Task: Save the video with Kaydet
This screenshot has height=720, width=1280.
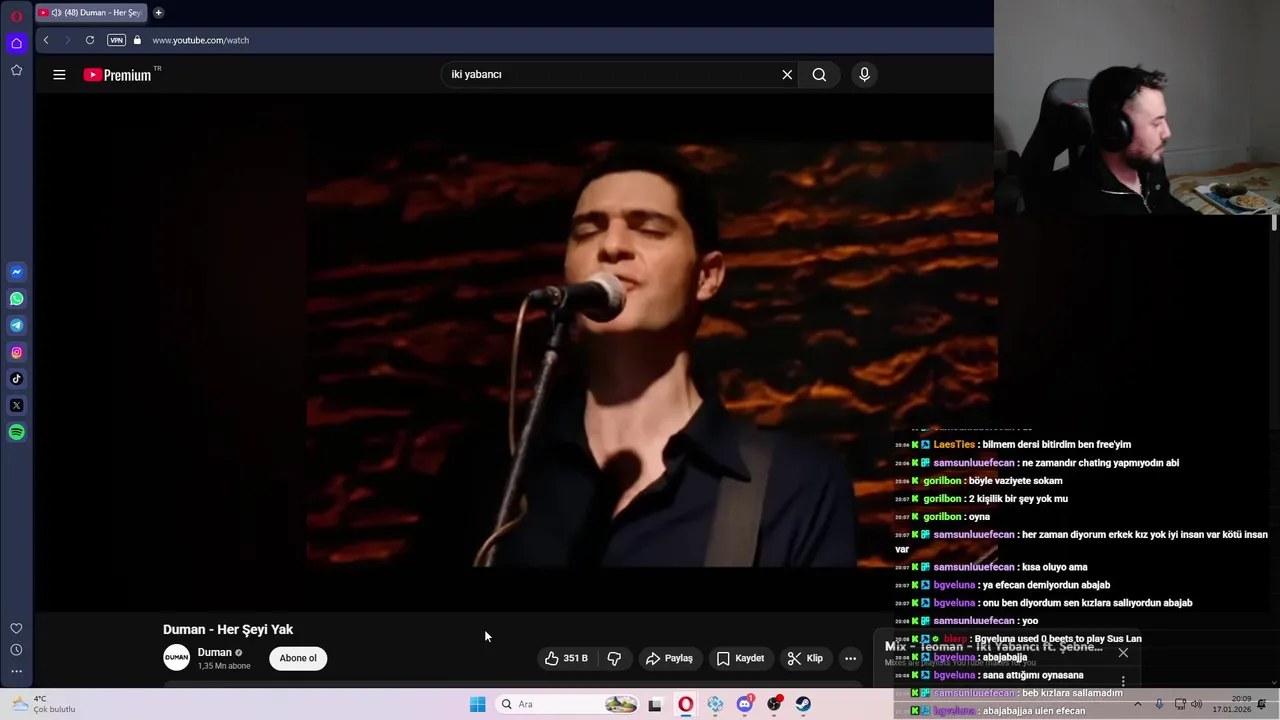Action: (740, 658)
